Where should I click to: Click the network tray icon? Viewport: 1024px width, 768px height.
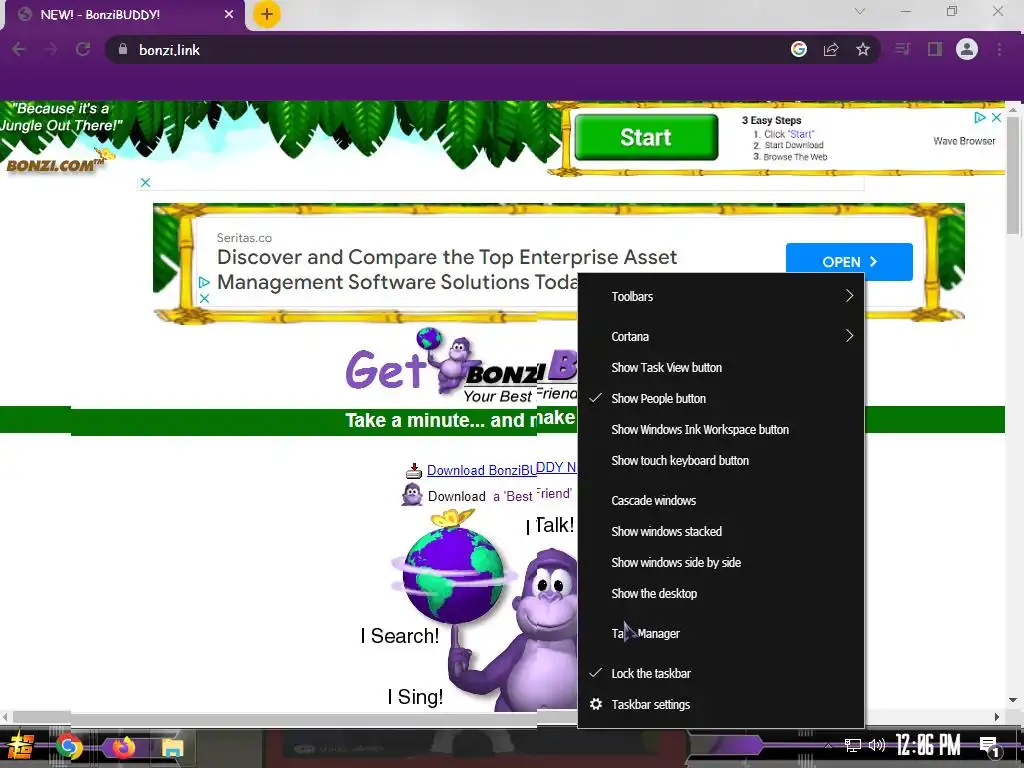[x=852, y=745]
